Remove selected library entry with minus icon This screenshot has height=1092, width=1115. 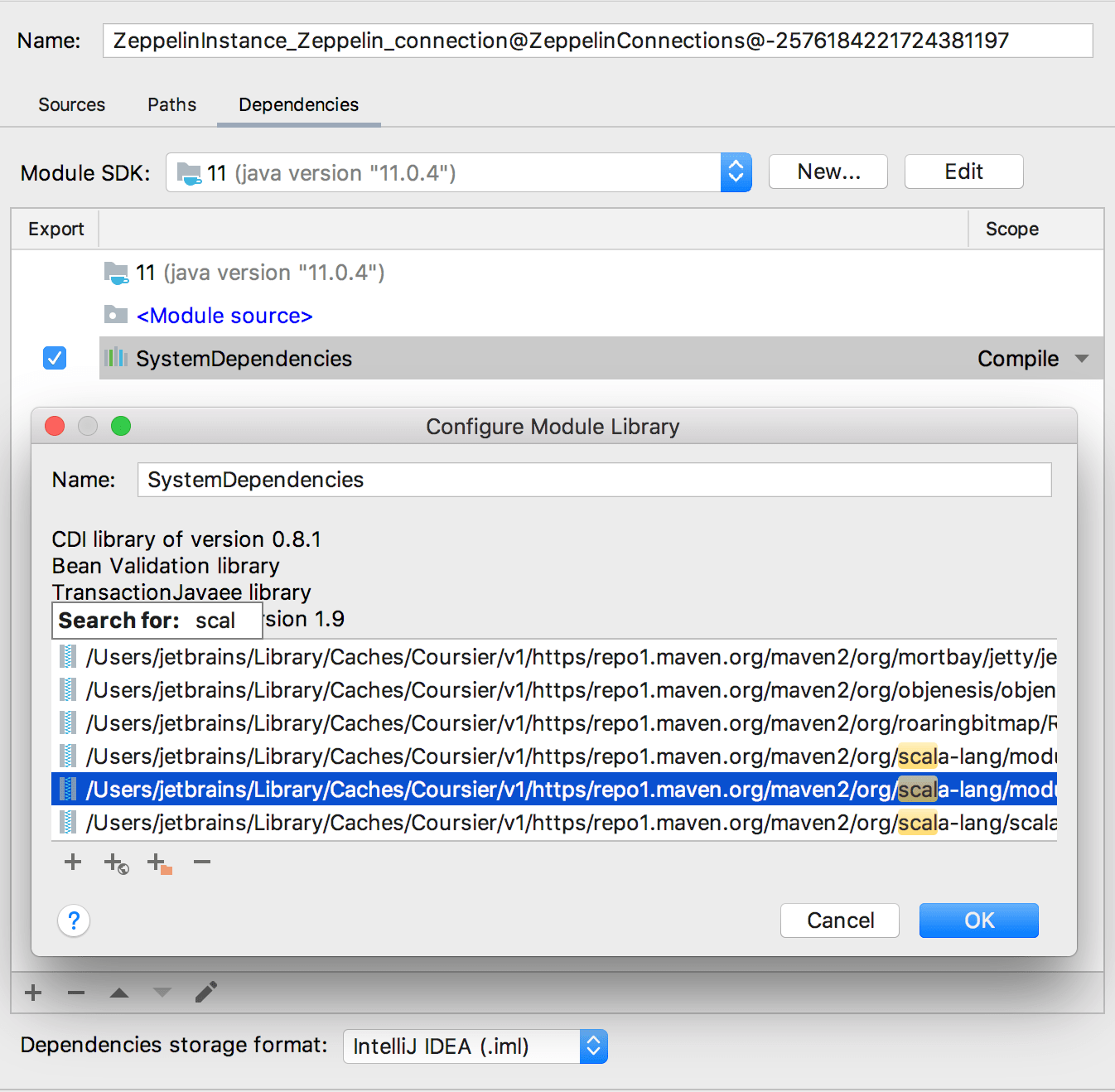(201, 862)
